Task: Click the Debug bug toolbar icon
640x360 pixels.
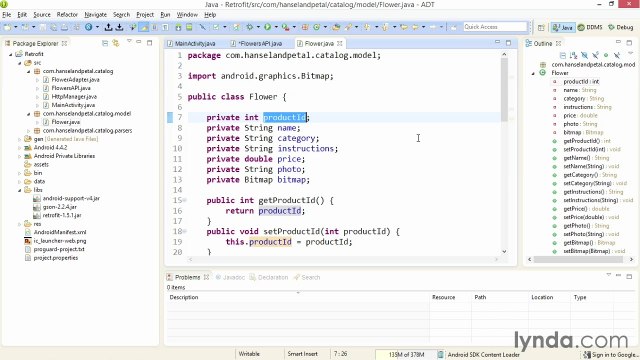Action: [x=249, y=27]
